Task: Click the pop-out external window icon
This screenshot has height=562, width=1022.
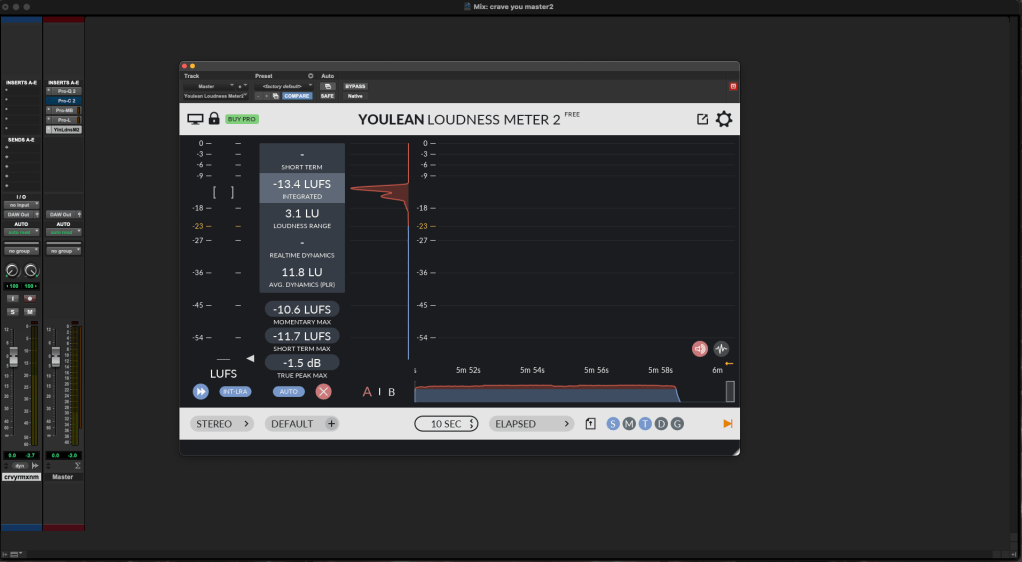Action: [x=702, y=120]
